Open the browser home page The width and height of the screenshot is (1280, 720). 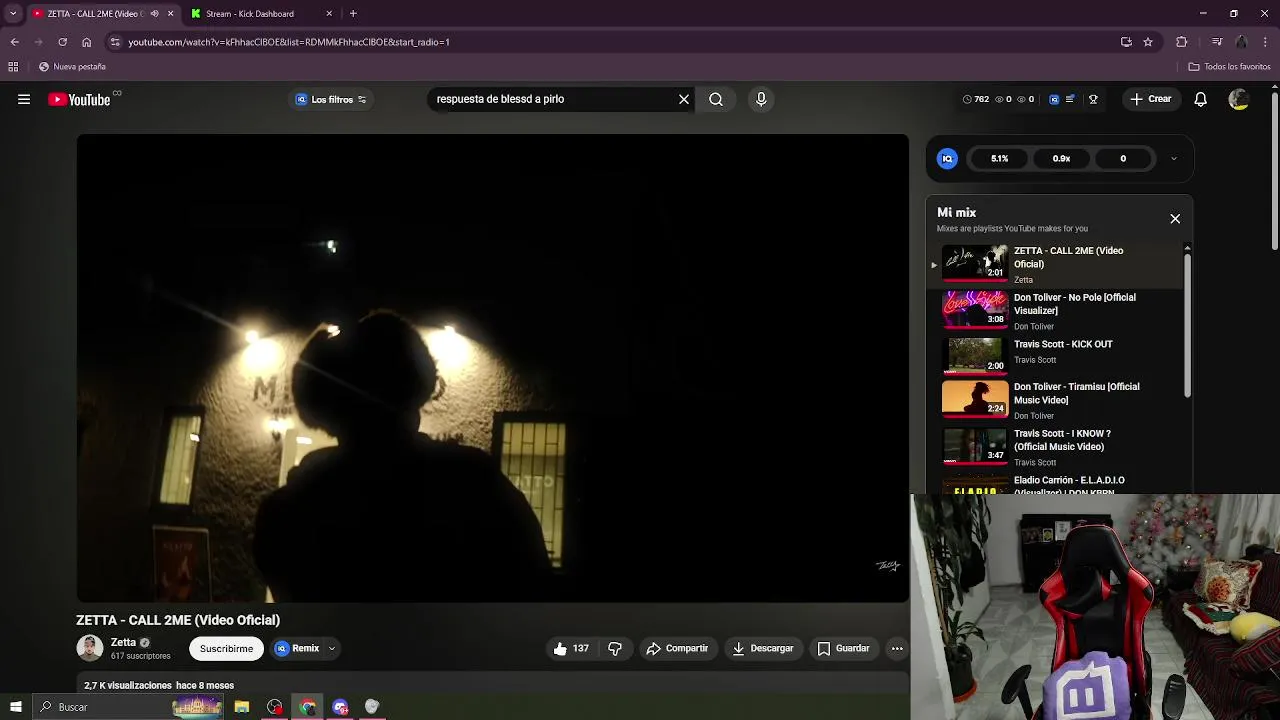[x=86, y=42]
